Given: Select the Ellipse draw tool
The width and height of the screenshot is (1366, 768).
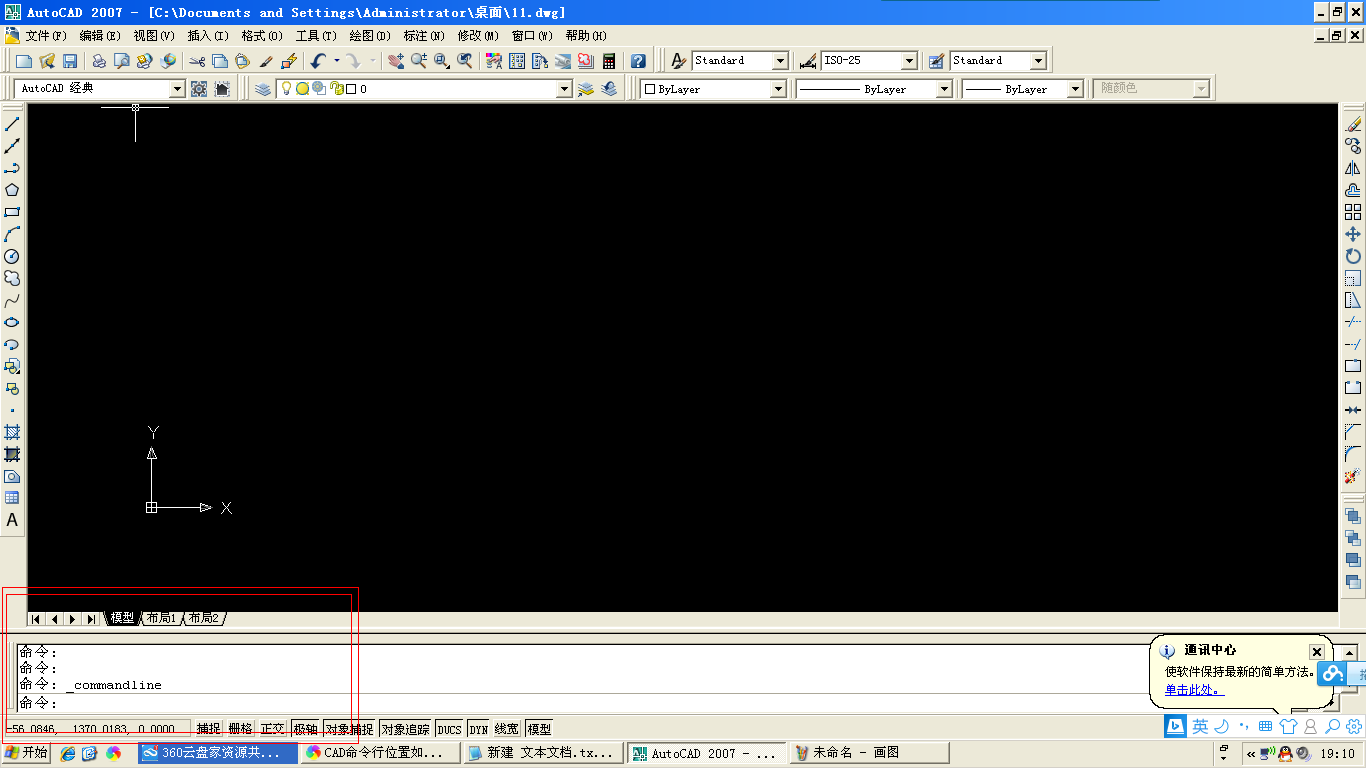Looking at the screenshot, I should (x=12, y=322).
